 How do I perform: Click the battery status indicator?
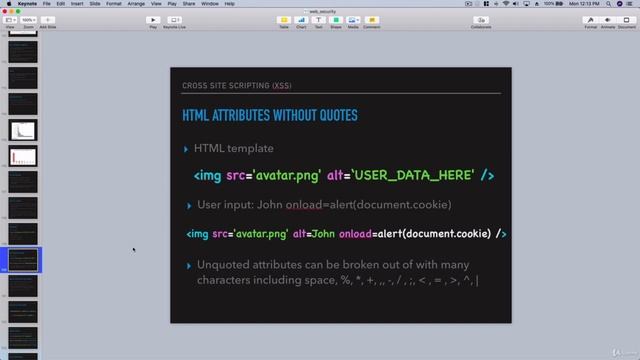pyautogui.click(x=553, y=4)
